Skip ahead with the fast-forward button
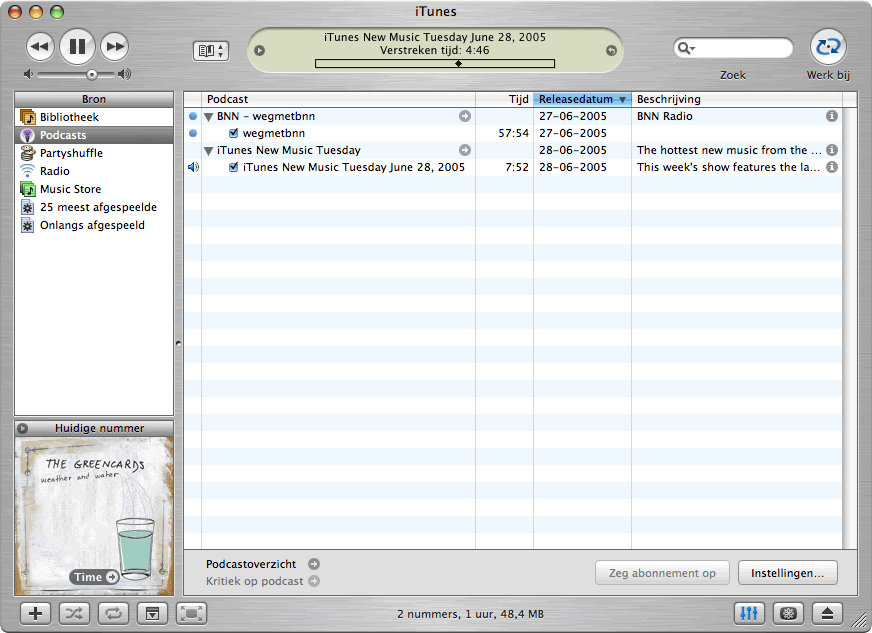This screenshot has height=633, width=872. click(x=115, y=46)
